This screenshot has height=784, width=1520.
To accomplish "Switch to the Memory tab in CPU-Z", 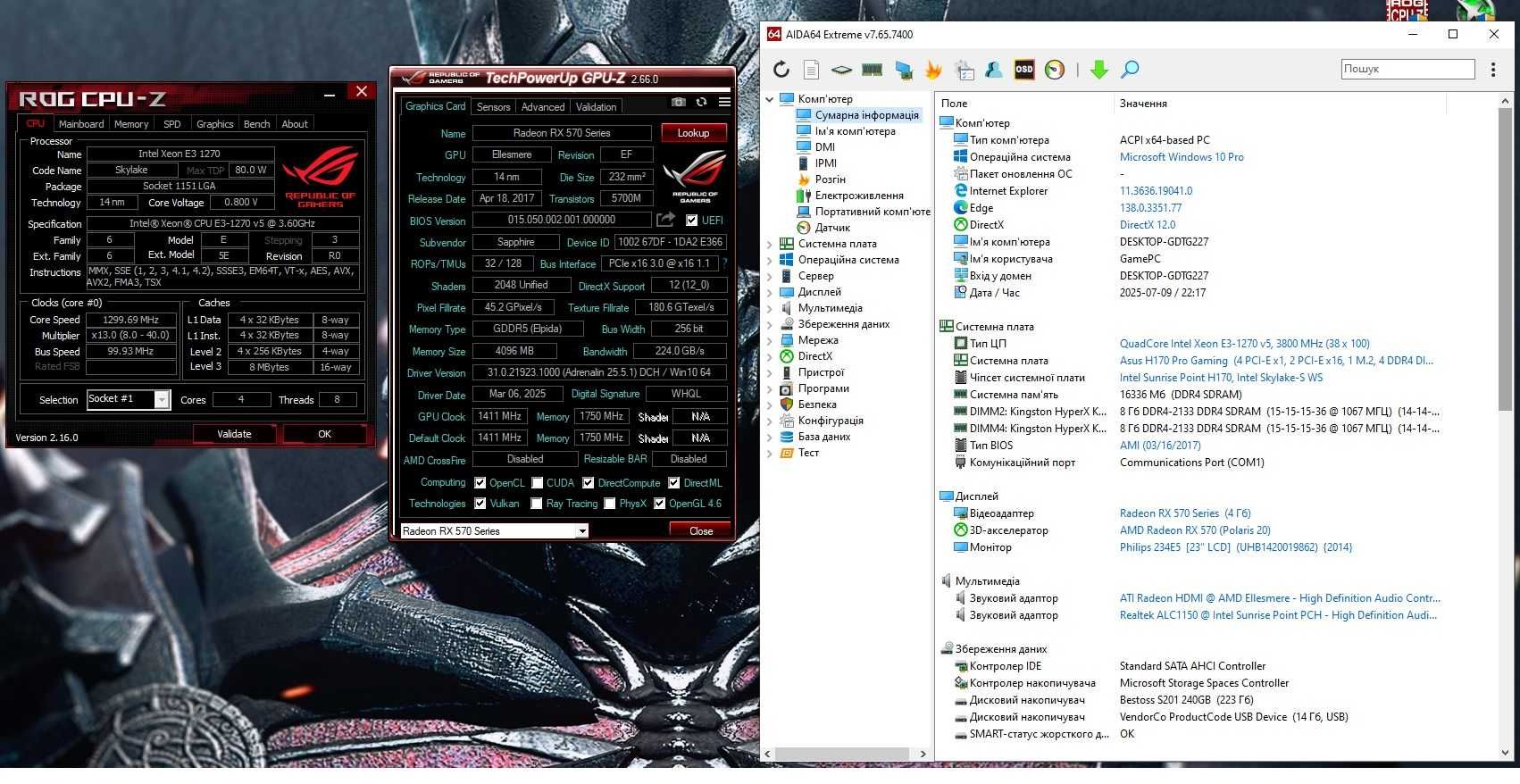I will tap(131, 124).
